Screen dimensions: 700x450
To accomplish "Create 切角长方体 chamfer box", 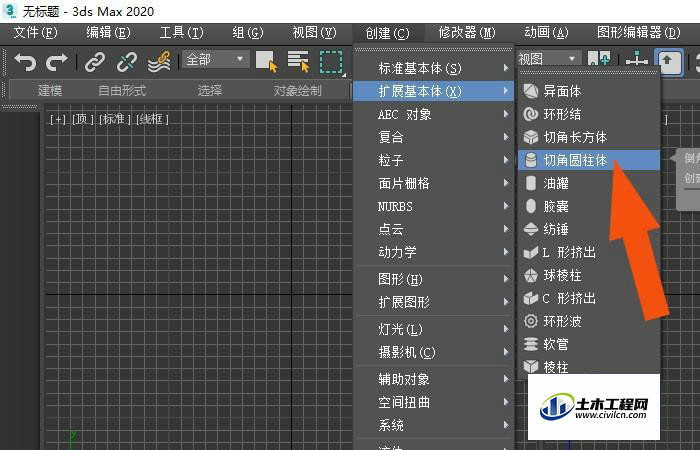I will point(589,137).
